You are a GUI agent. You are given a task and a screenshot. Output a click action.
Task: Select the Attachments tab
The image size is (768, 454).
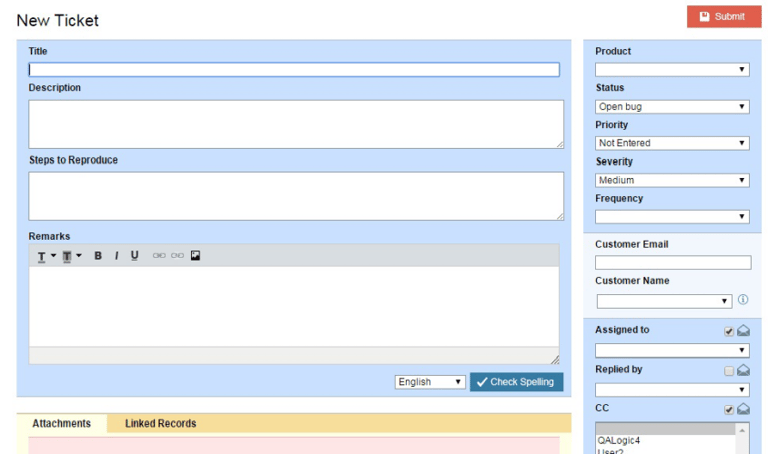point(61,424)
